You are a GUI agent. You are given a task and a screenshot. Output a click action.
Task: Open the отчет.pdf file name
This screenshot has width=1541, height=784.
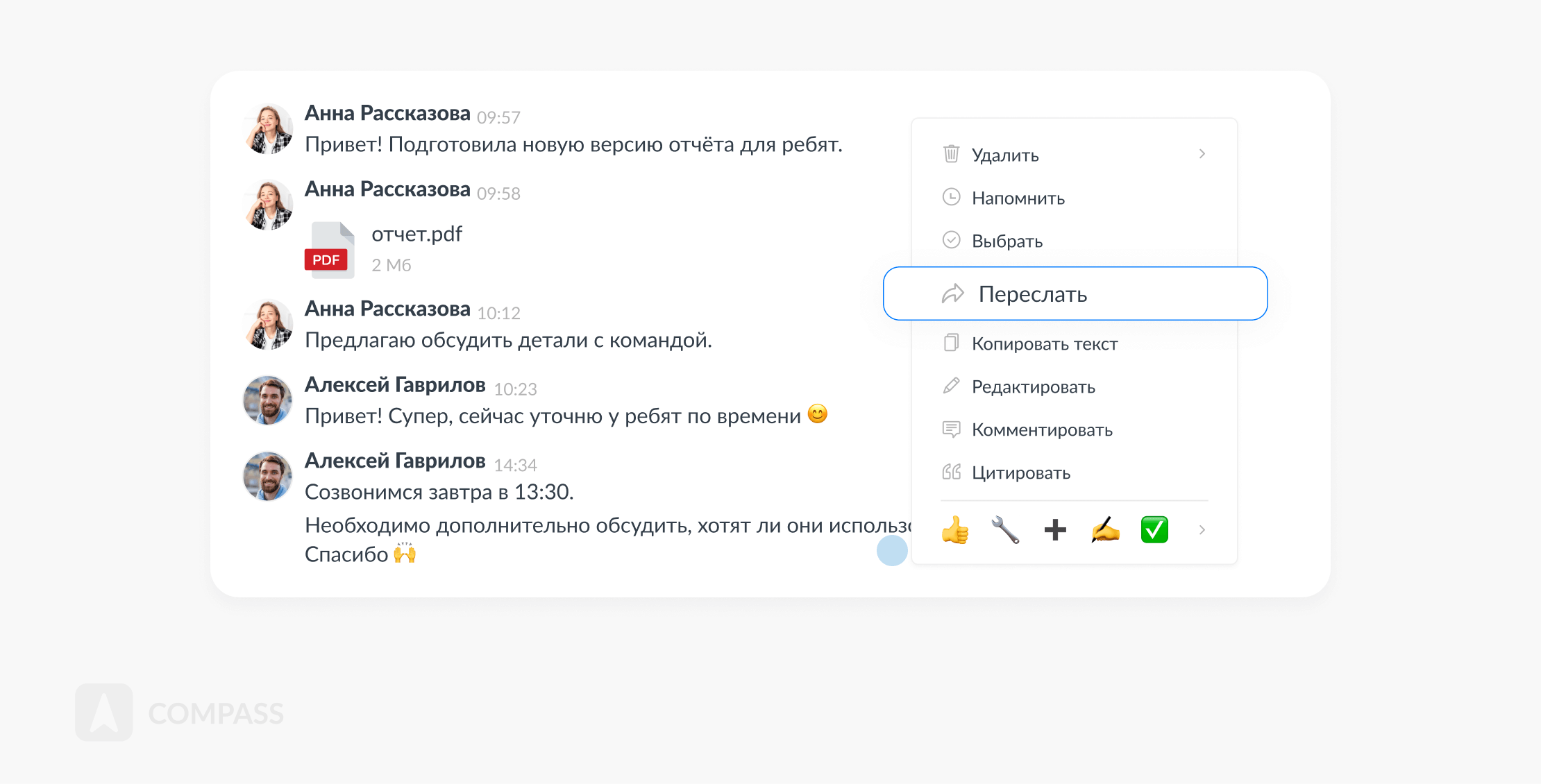coord(416,235)
